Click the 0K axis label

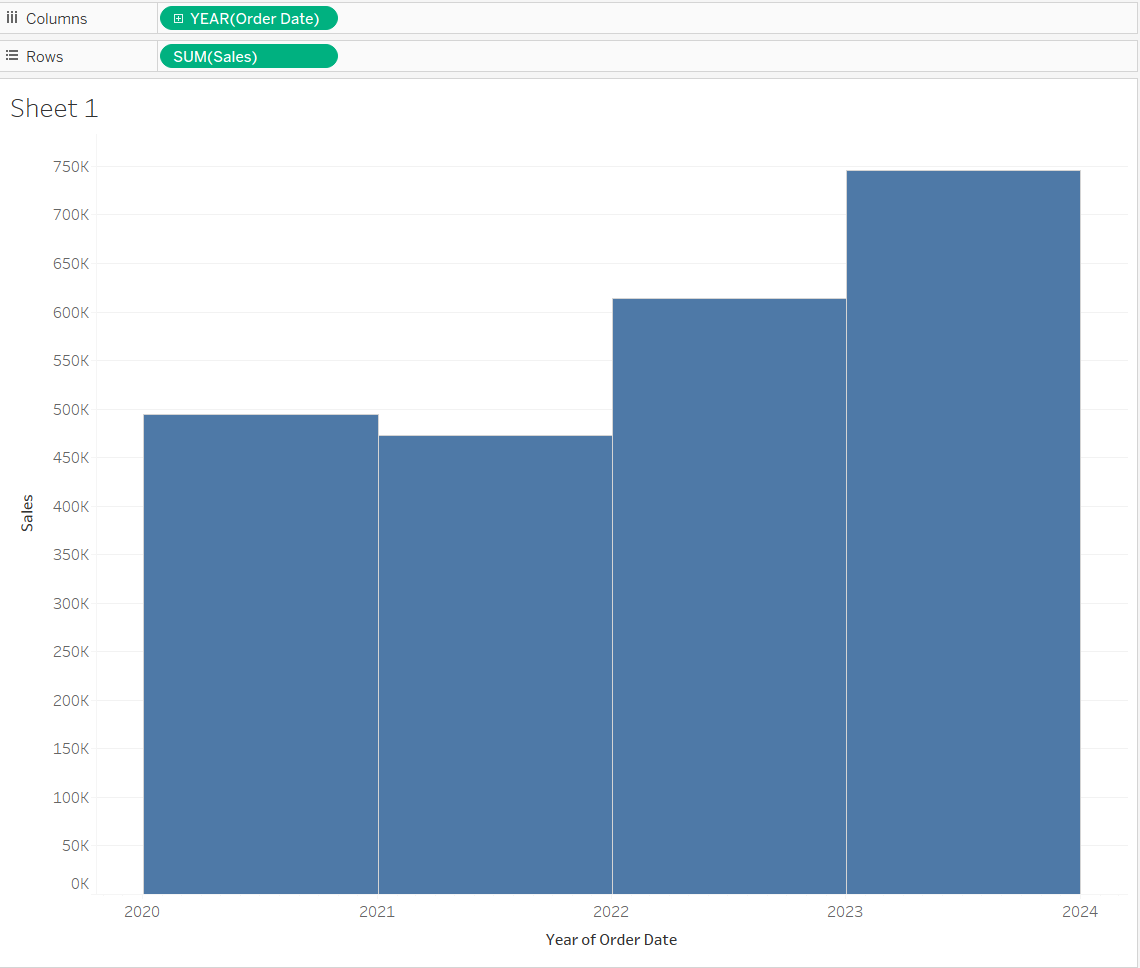point(80,884)
